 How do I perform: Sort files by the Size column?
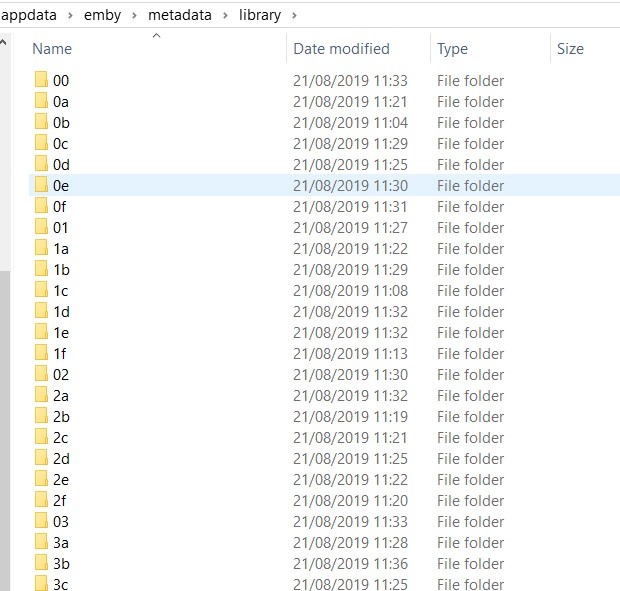click(570, 49)
